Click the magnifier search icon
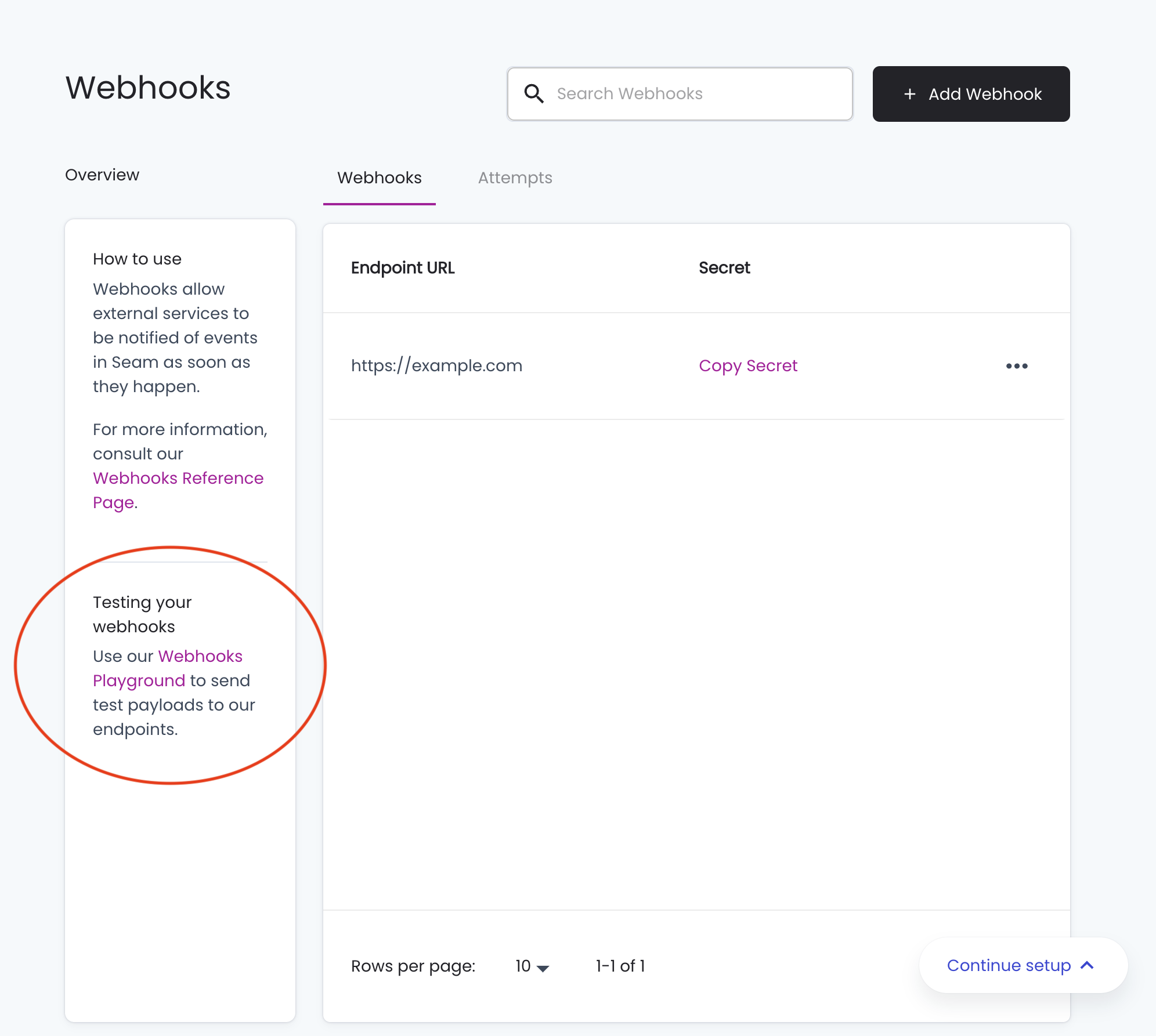 534,93
